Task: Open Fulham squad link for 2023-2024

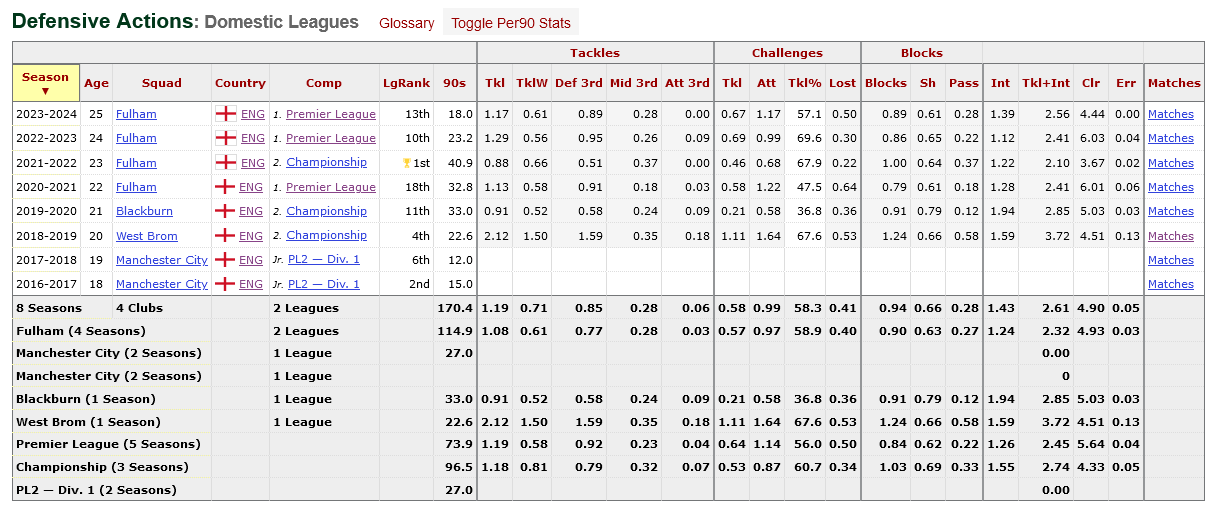Action: point(136,115)
